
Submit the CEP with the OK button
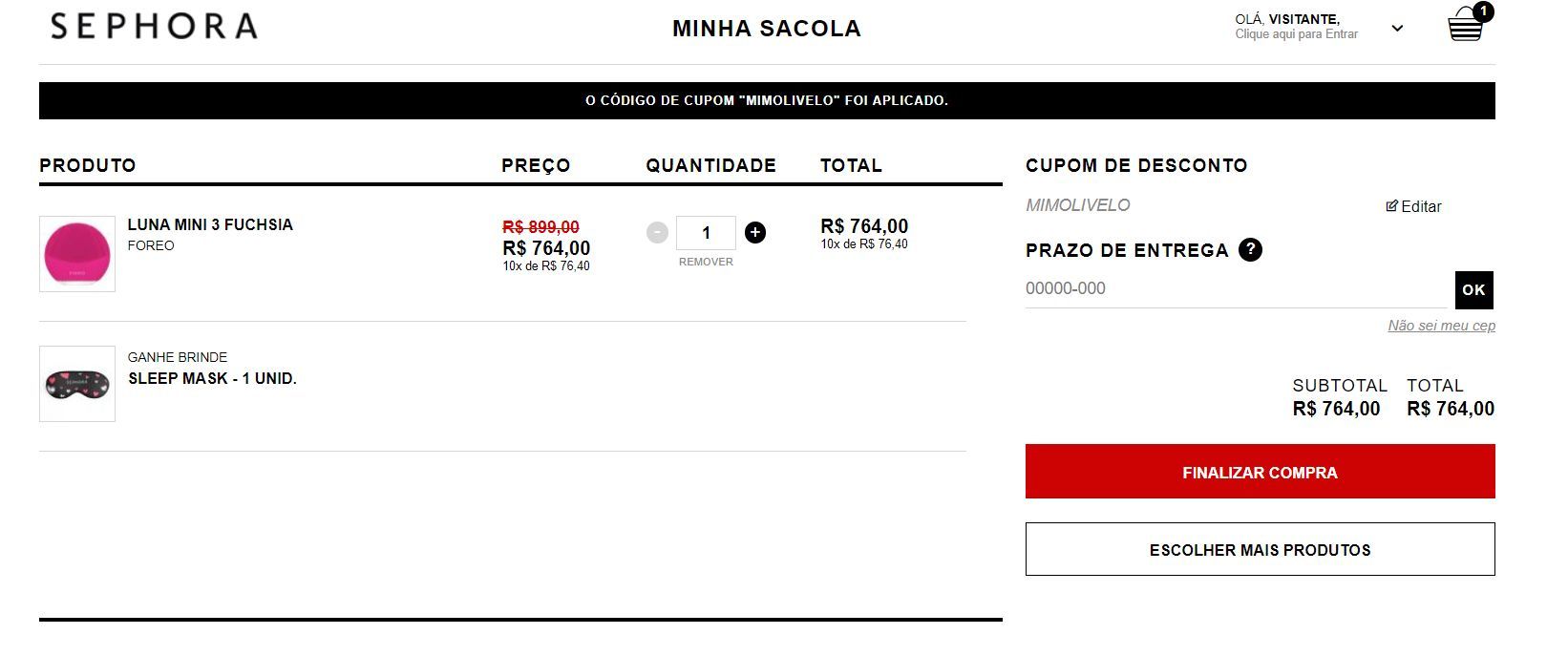click(x=1474, y=290)
